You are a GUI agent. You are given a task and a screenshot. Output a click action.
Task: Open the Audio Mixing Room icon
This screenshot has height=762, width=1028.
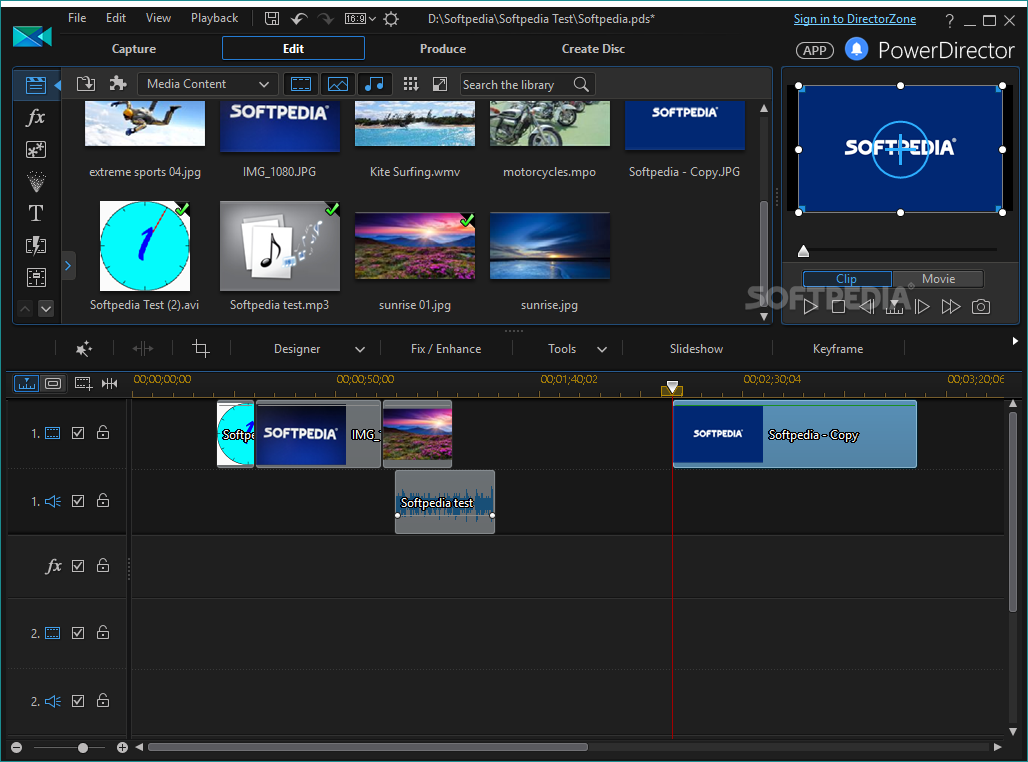[35, 277]
